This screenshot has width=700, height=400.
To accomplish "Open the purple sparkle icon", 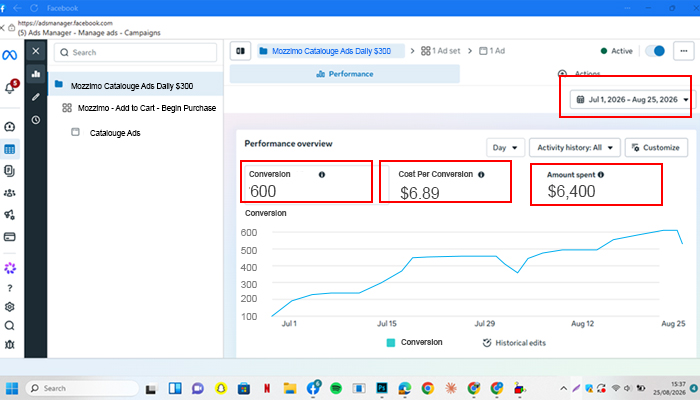I will tap(10, 268).
